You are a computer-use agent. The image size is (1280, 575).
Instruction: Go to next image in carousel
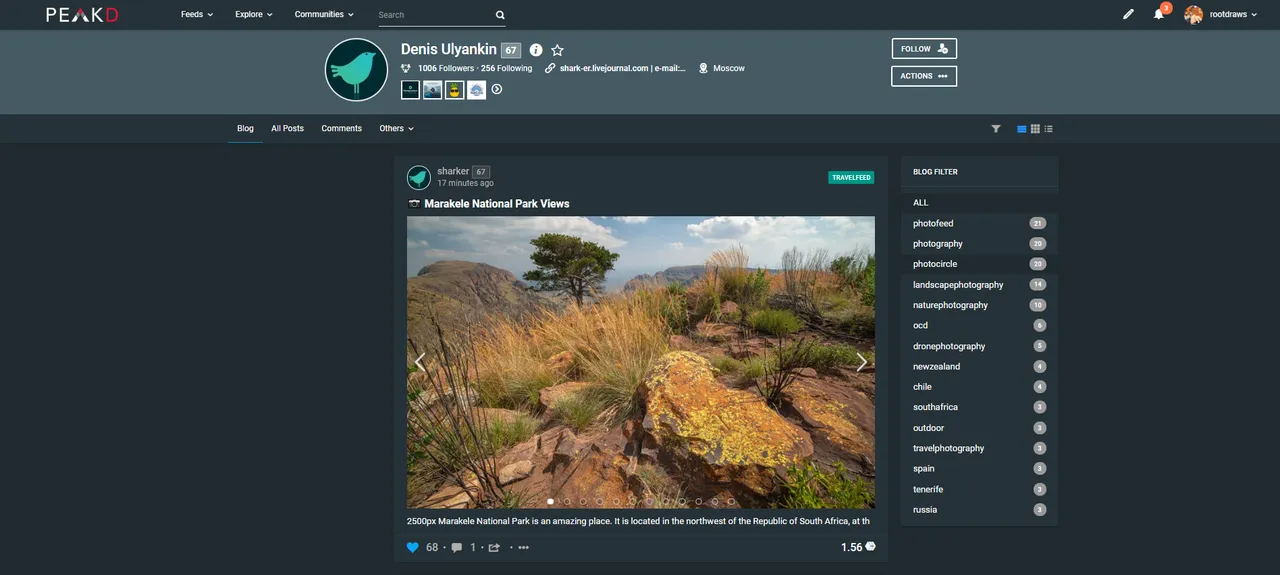(x=862, y=363)
